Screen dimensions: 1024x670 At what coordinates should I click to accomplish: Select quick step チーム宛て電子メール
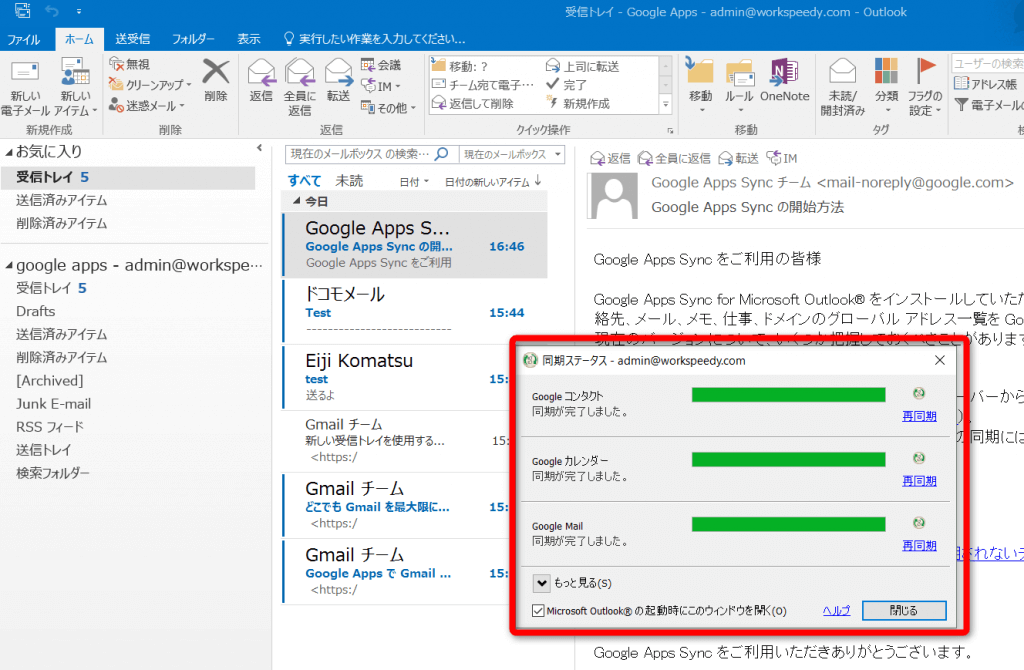pyautogui.click(x=483, y=84)
